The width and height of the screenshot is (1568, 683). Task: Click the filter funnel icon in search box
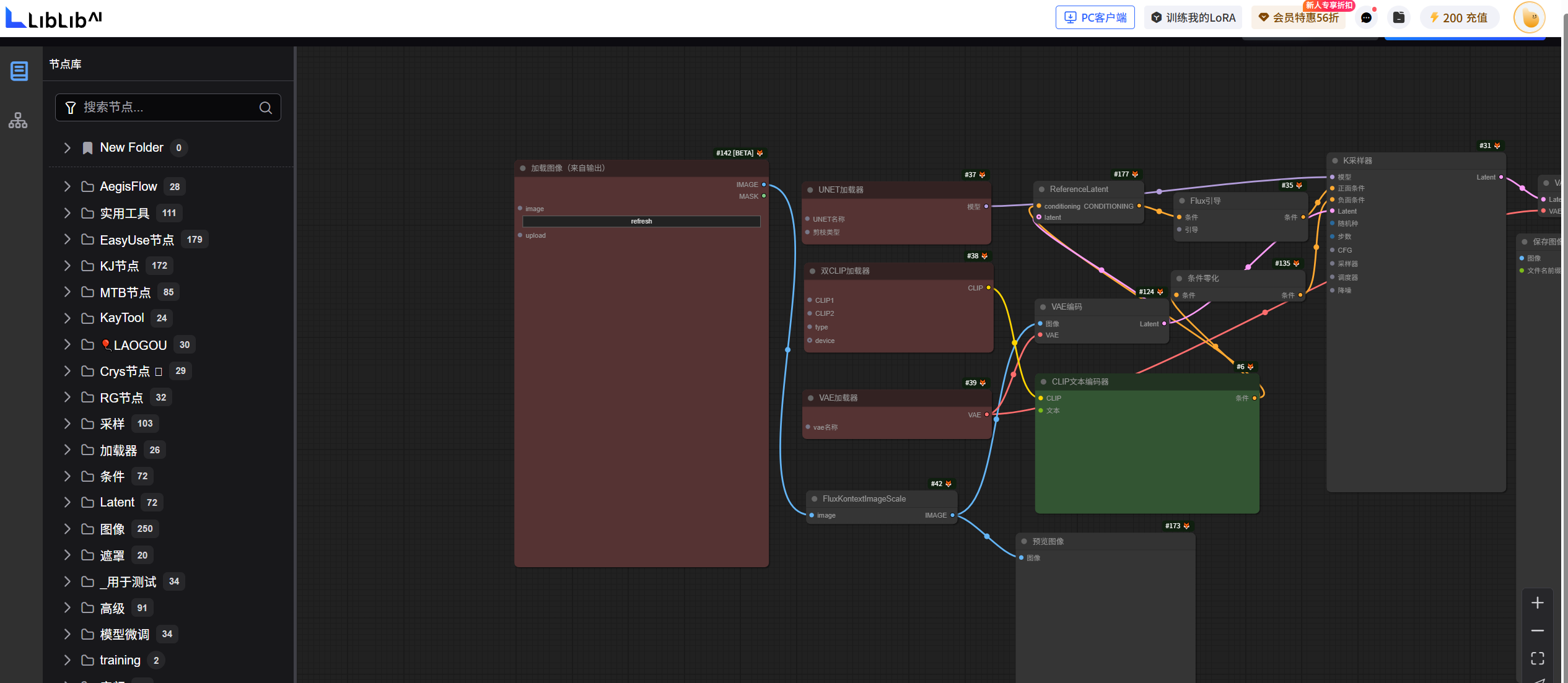pos(71,108)
